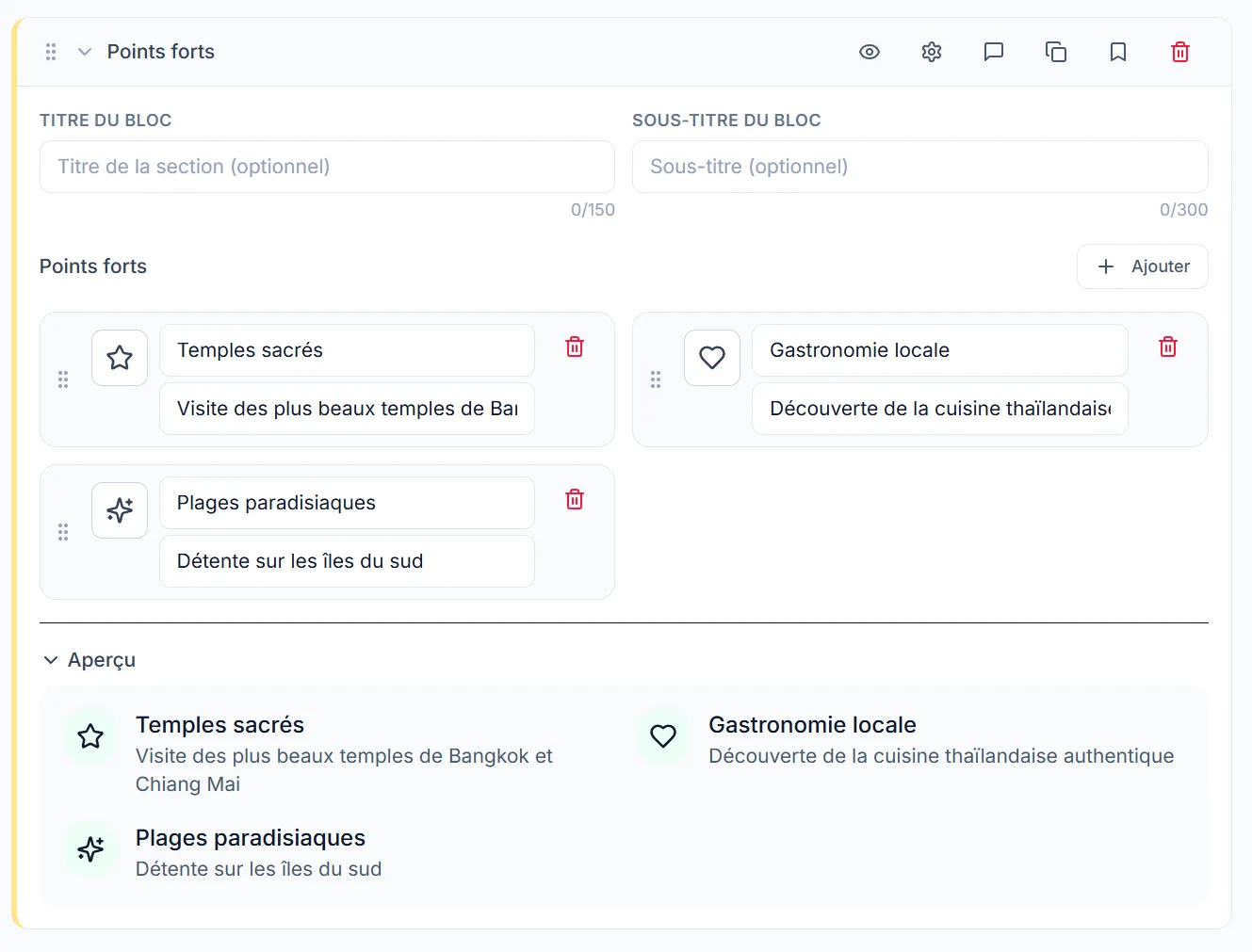The width and height of the screenshot is (1252, 952).
Task: Delete the entire Points forts block
Action: (1179, 52)
